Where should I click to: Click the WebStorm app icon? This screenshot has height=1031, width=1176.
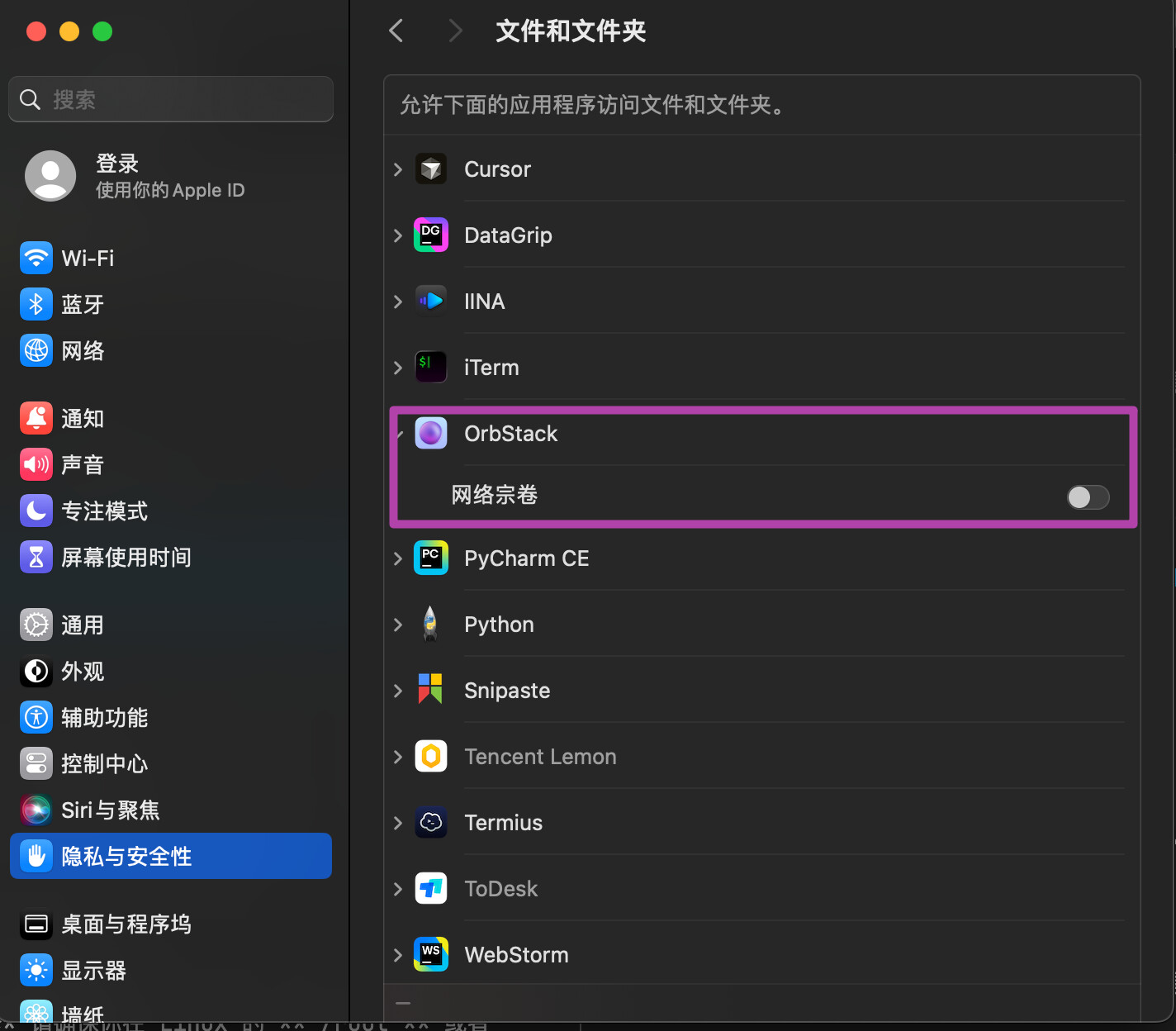pyautogui.click(x=430, y=955)
